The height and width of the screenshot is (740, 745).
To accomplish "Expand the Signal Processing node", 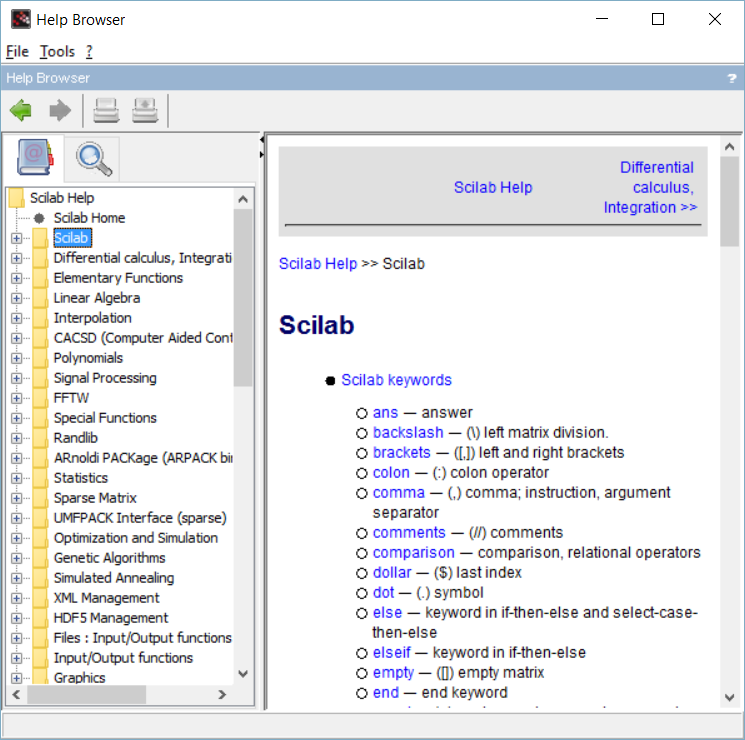I will point(17,378).
